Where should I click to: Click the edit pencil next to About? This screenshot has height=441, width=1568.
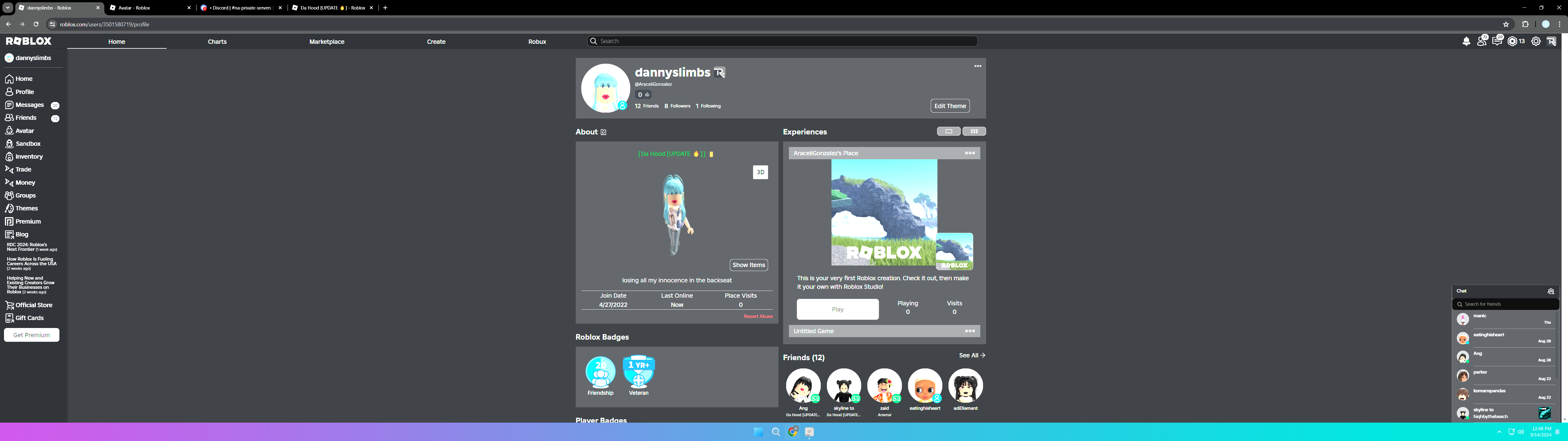pyautogui.click(x=603, y=132)
